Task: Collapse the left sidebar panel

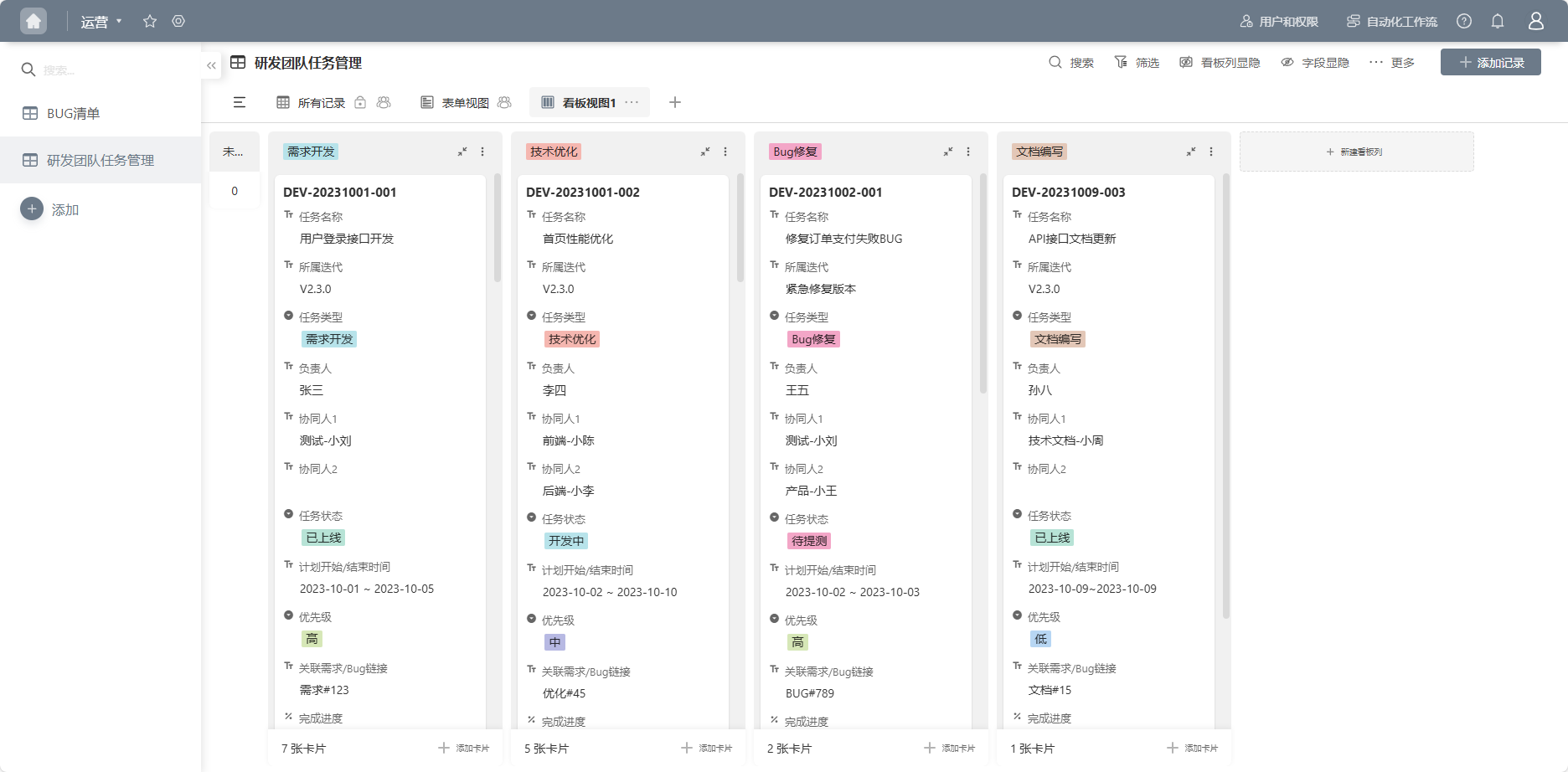Action: 211,65
